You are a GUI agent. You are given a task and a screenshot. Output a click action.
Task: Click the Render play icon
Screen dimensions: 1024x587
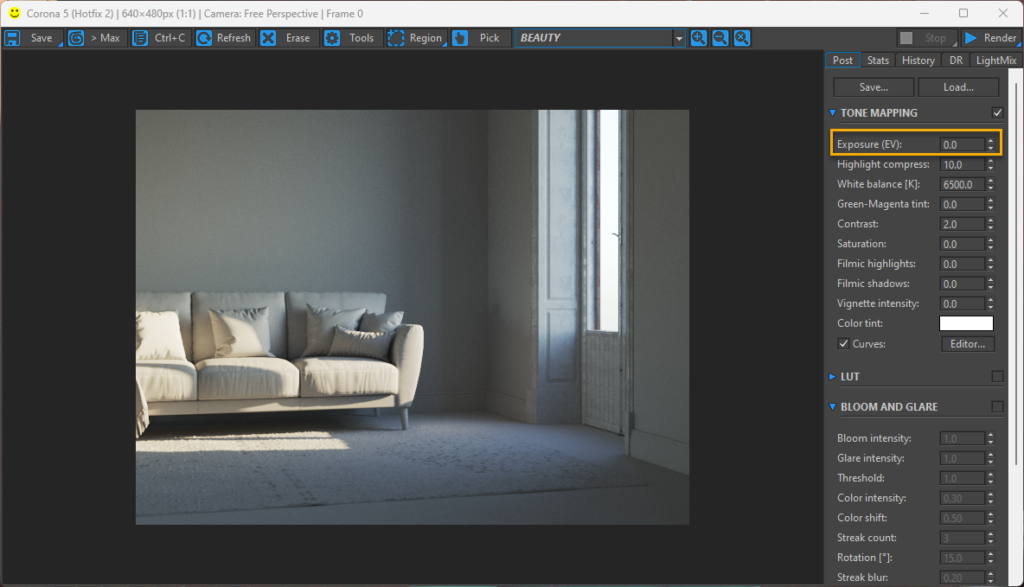click(971, 38)
